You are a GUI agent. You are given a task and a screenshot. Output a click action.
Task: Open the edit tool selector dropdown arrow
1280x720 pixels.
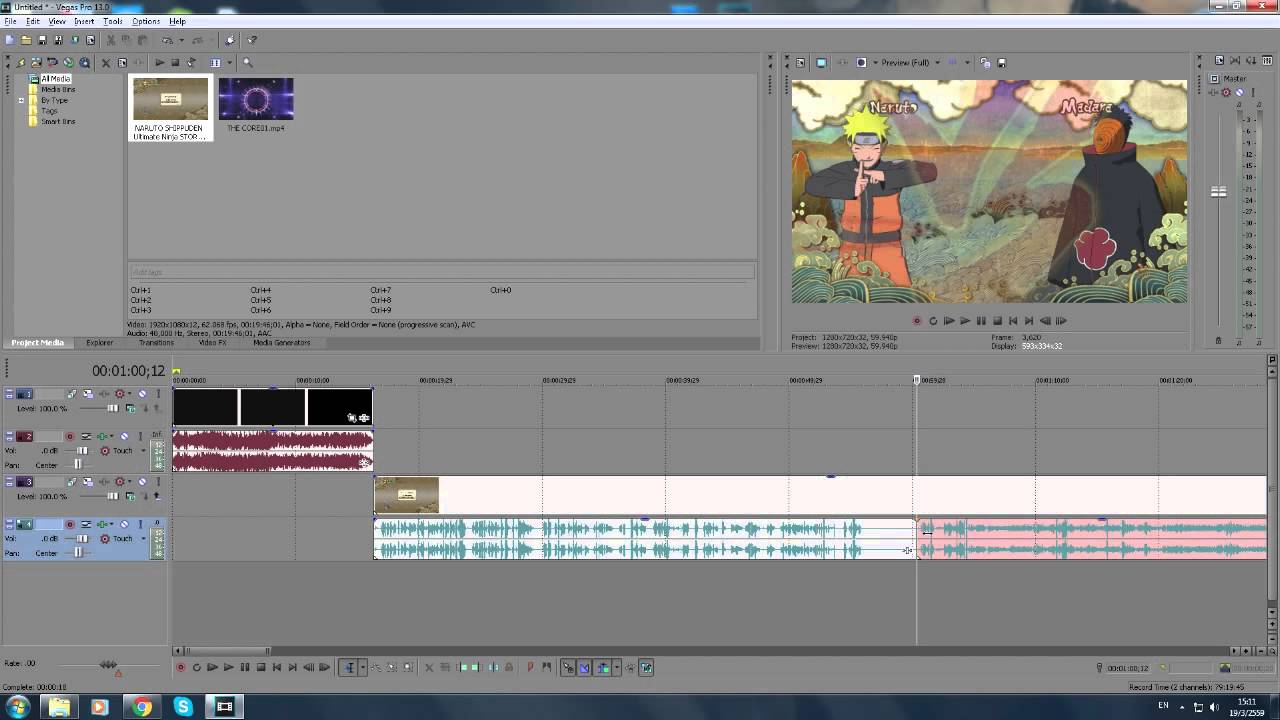point(362,667)
